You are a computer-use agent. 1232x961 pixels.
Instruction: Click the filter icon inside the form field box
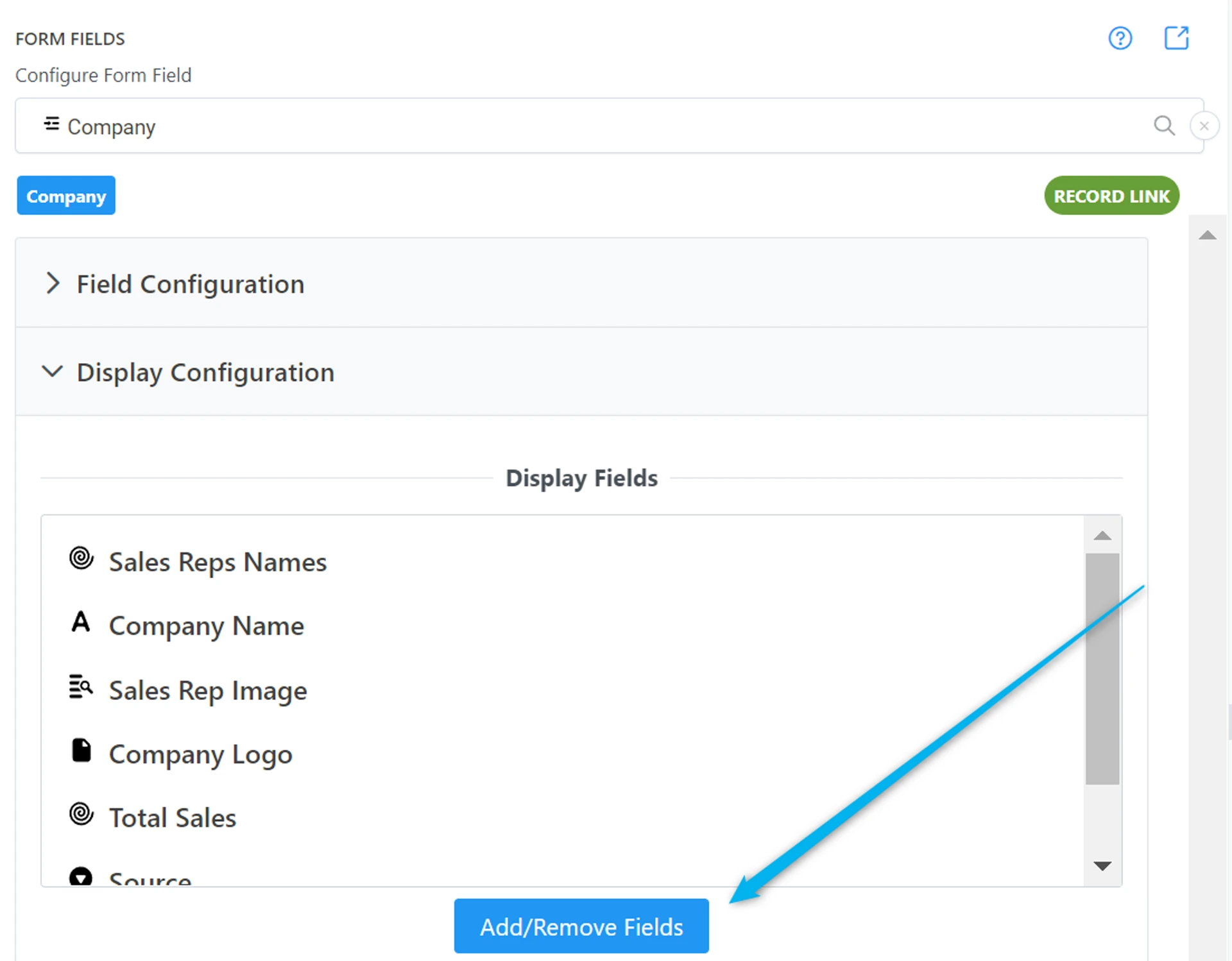point(51,124)
